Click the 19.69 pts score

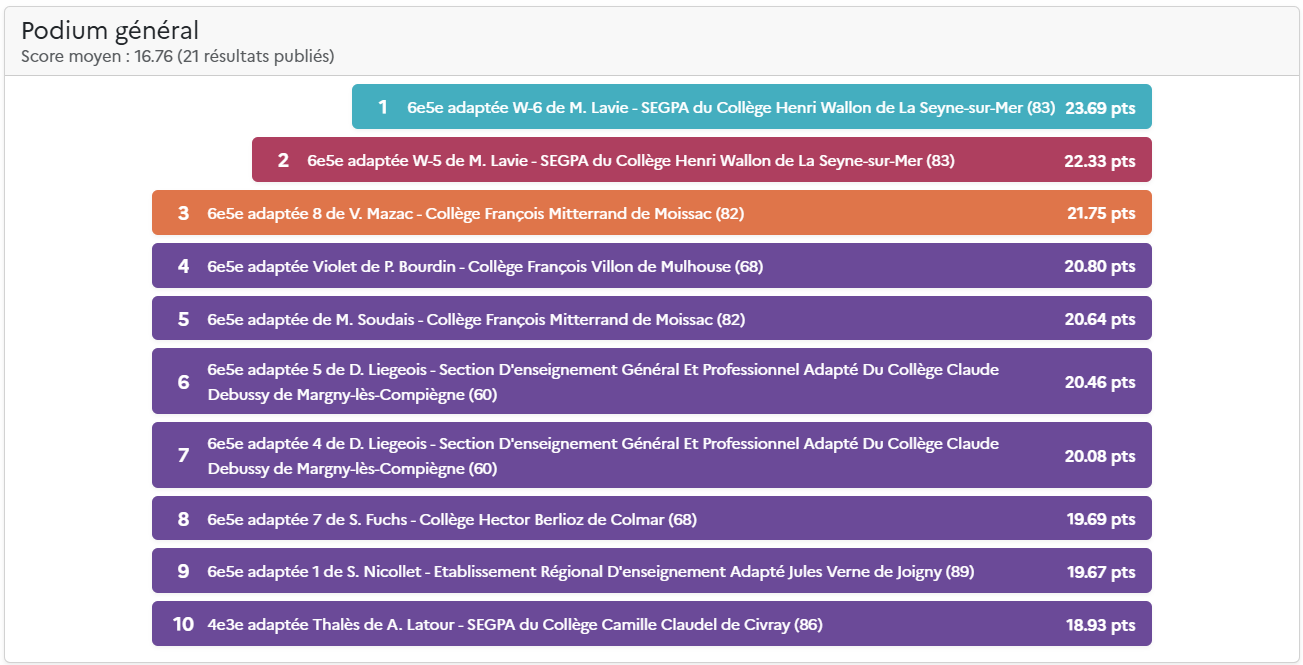coord(1100,519)
